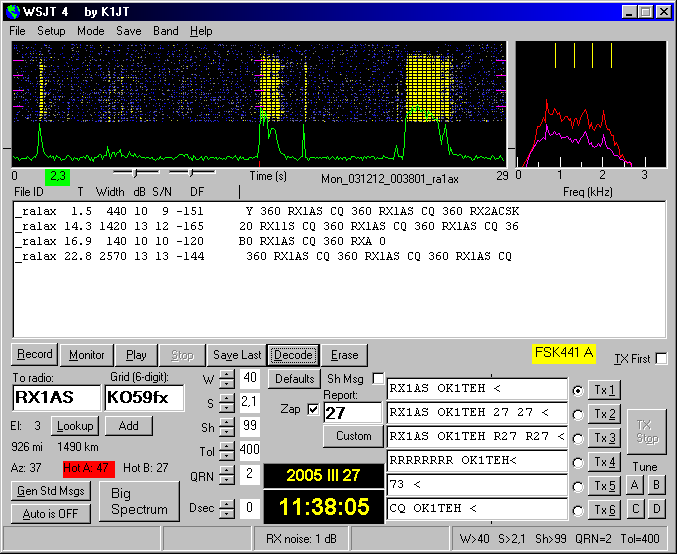The height and width of the screenshot is (554, 677).
Task: Click the Grid 6-digit locator field
Action: click(x=144, y=398)
